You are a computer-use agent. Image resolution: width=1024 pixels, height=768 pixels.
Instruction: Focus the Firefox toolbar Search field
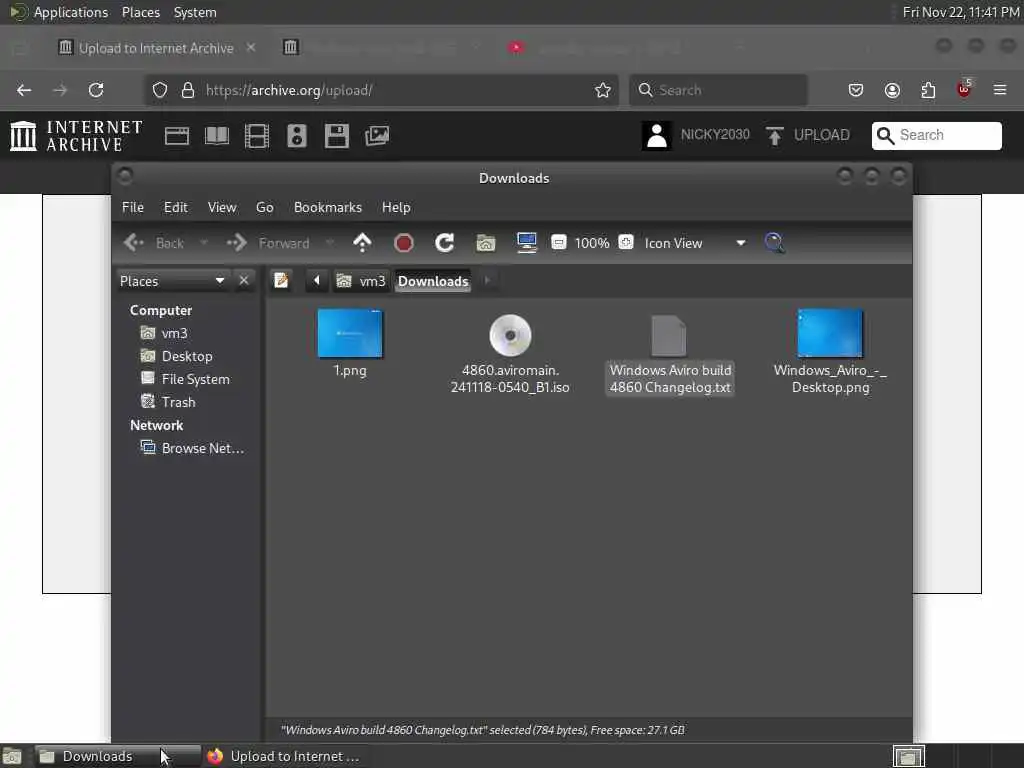(718, 90)
